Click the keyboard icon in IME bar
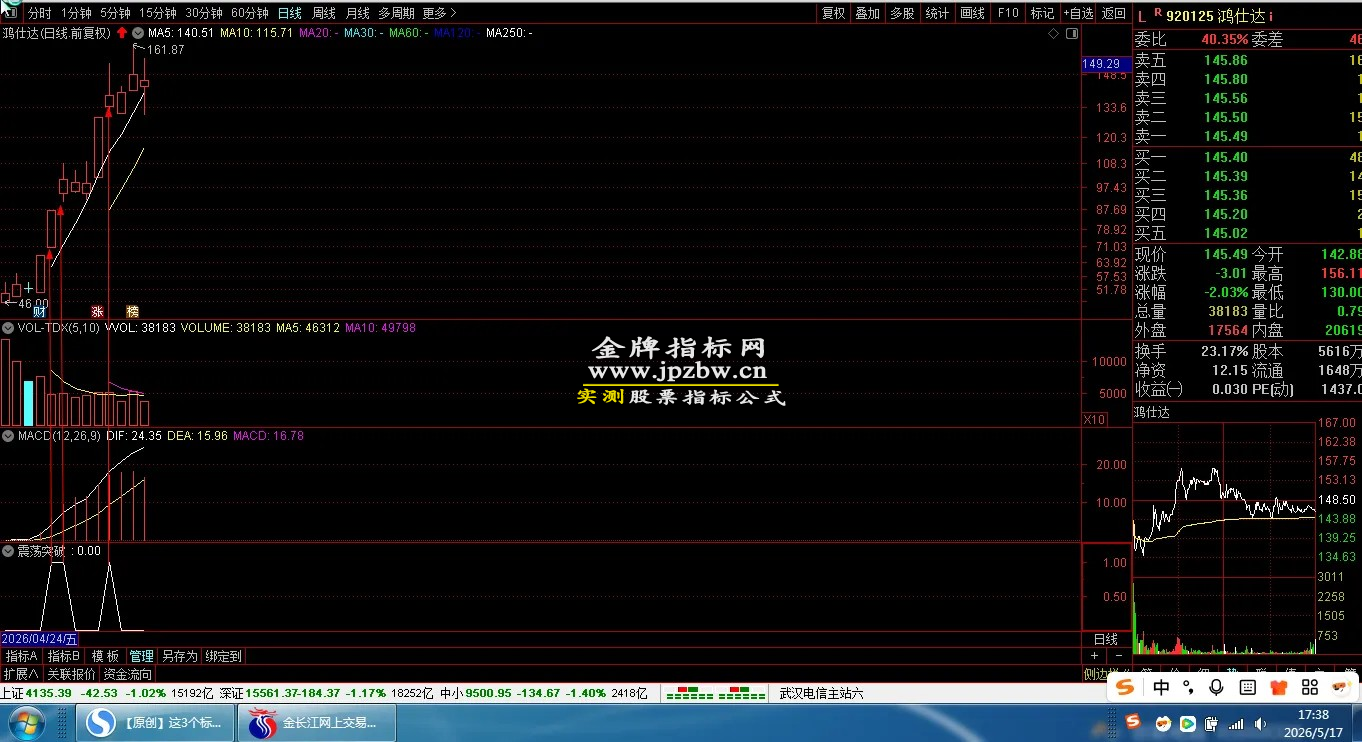The width and height of the screenshot is (1362, 742). tap(1249, 687)
